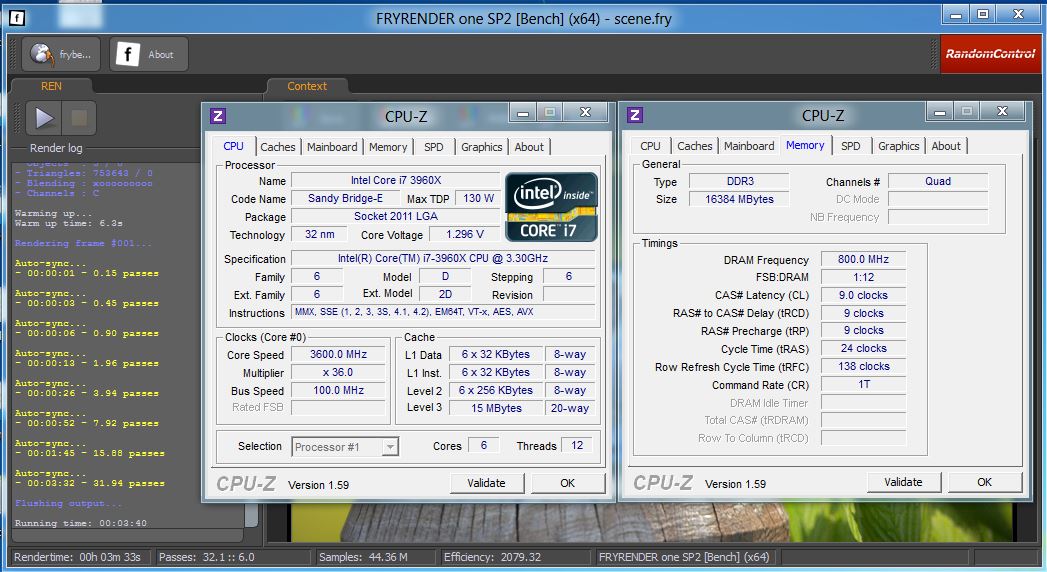The height and width of the screenshot is (572, 1047).
Task: Switch to the REN tab
Action: pyautogui.click(x=51, y=86)
